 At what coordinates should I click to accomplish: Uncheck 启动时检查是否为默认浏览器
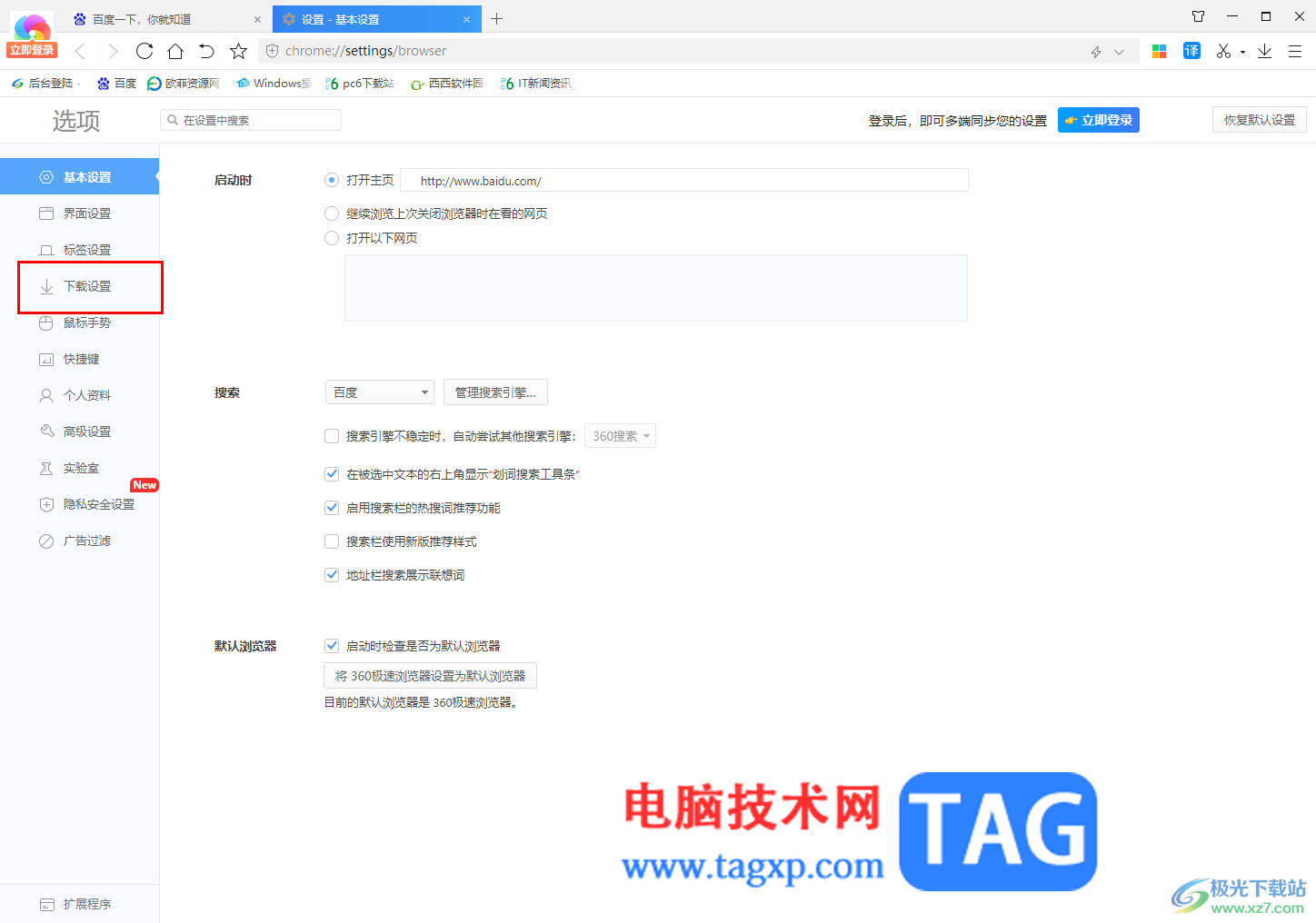pos(332,646)
